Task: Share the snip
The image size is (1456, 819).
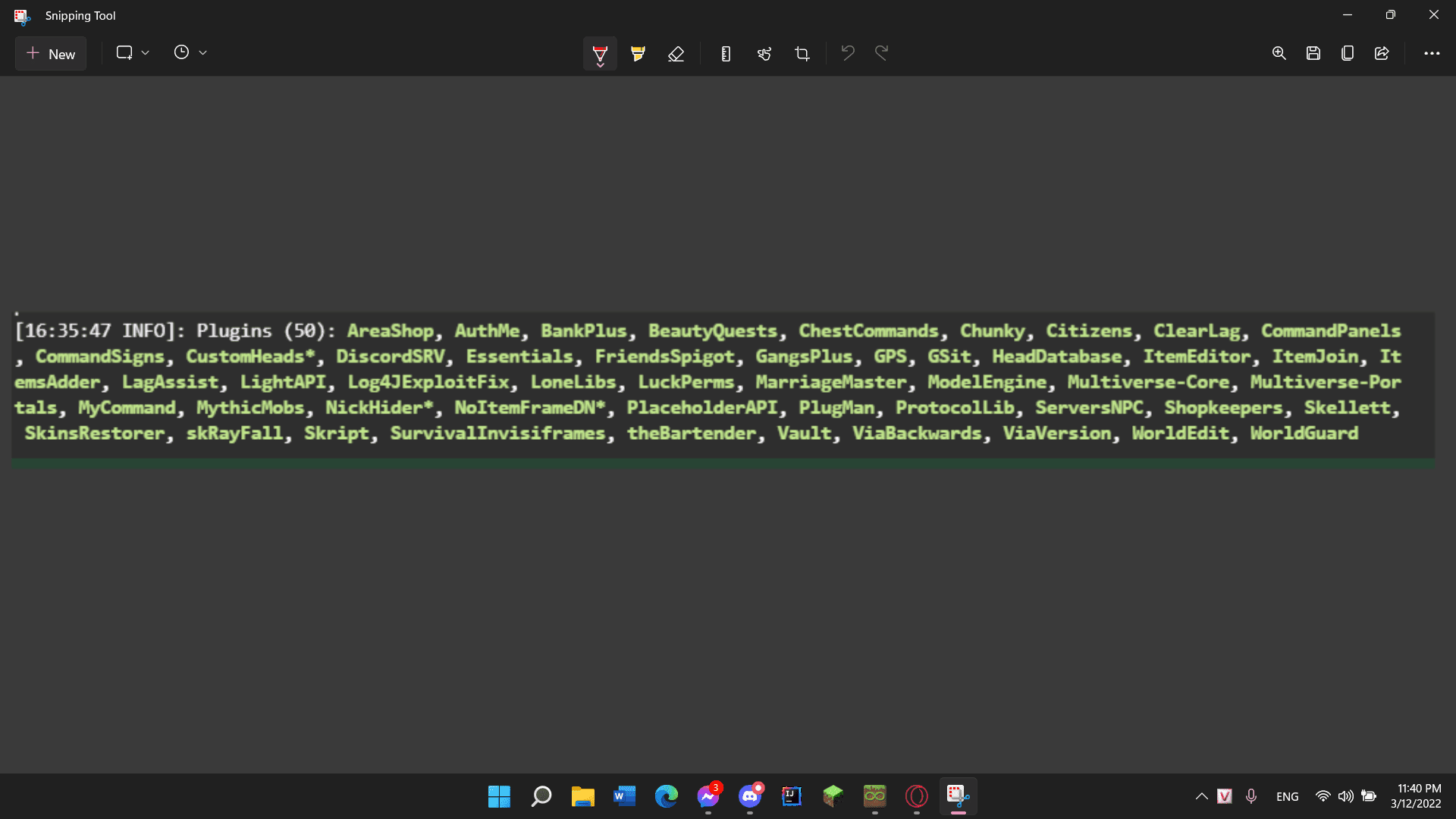Action: click(1382, 53)
